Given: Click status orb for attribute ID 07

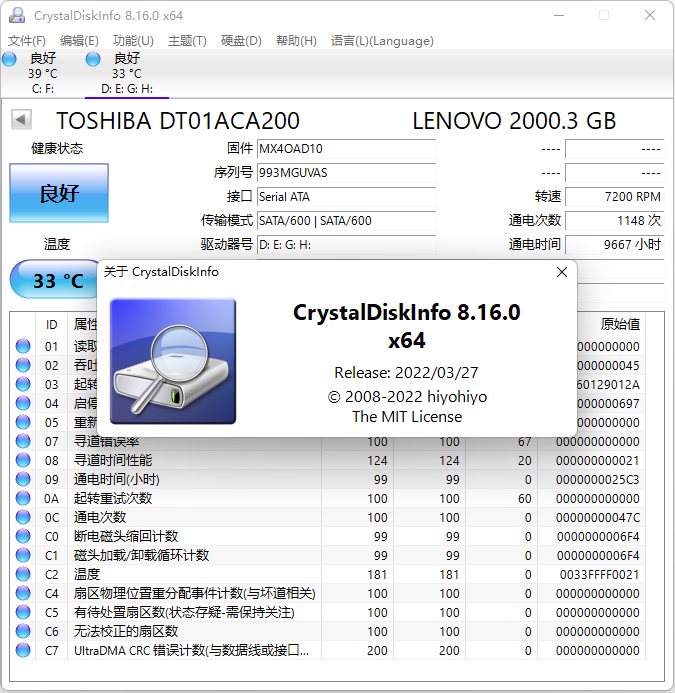Looking at the screenshot, I should point(23,441).
